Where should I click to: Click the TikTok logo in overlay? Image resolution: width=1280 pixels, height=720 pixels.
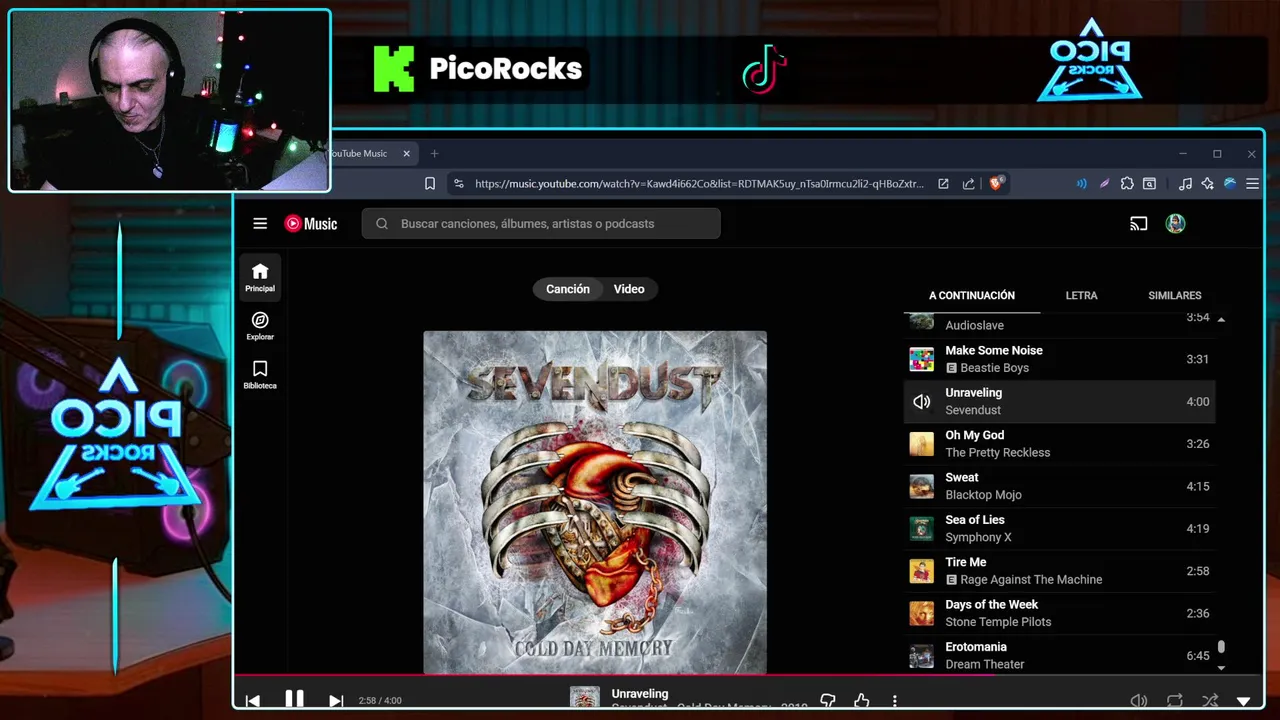click(x=765, y=69)
